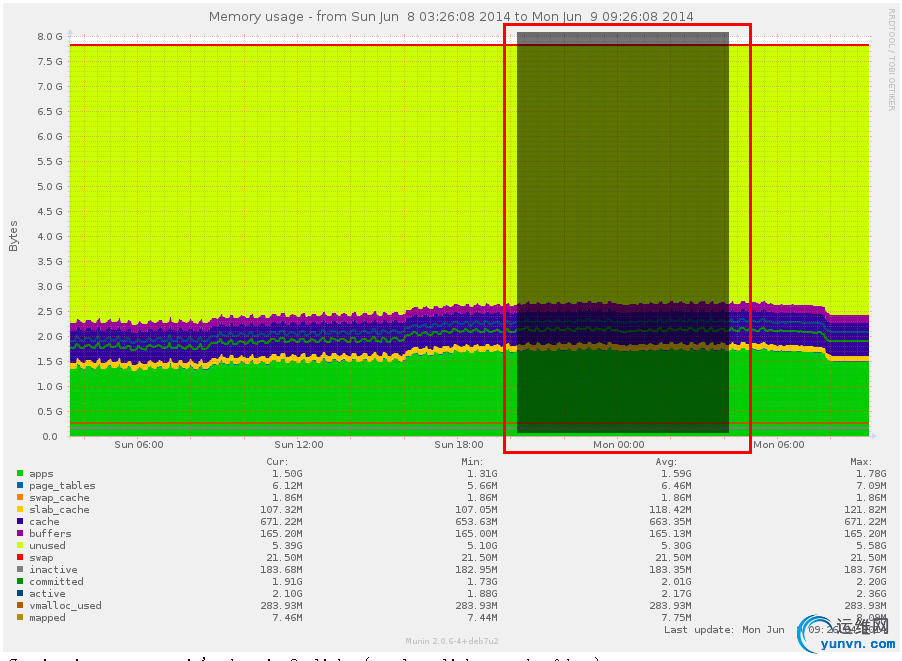Image resolution: width=902 pixels, height=661 pixels.
Task: Click the 'active' legend label
Action: pos(47,594)
